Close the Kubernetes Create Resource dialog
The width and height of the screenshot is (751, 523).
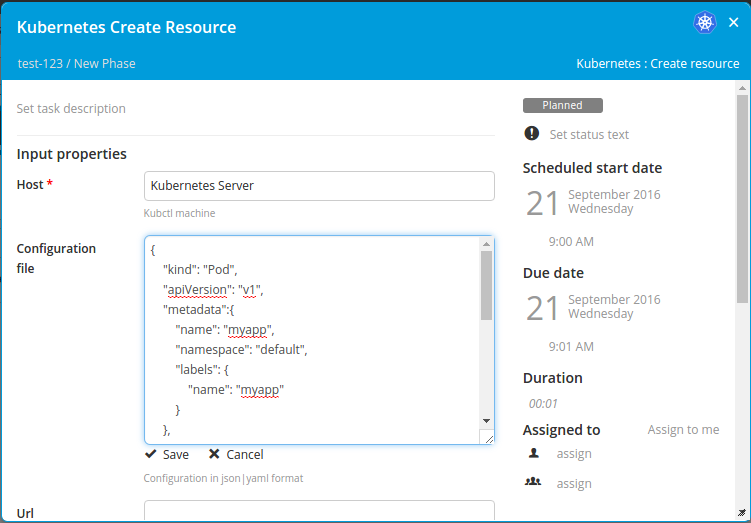733,23
